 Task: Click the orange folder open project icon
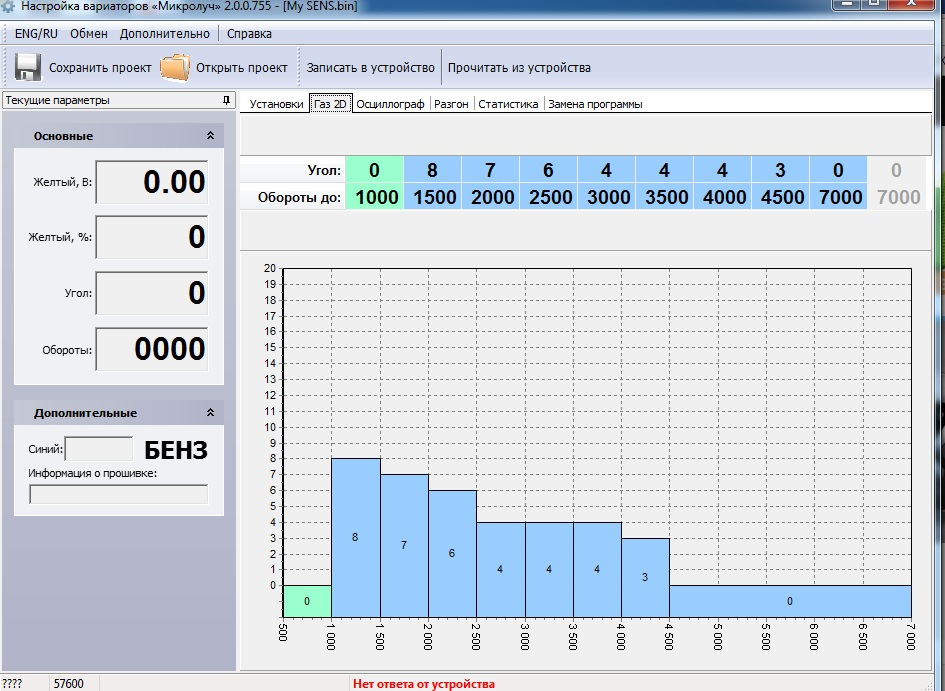click(x=175, y=68)
